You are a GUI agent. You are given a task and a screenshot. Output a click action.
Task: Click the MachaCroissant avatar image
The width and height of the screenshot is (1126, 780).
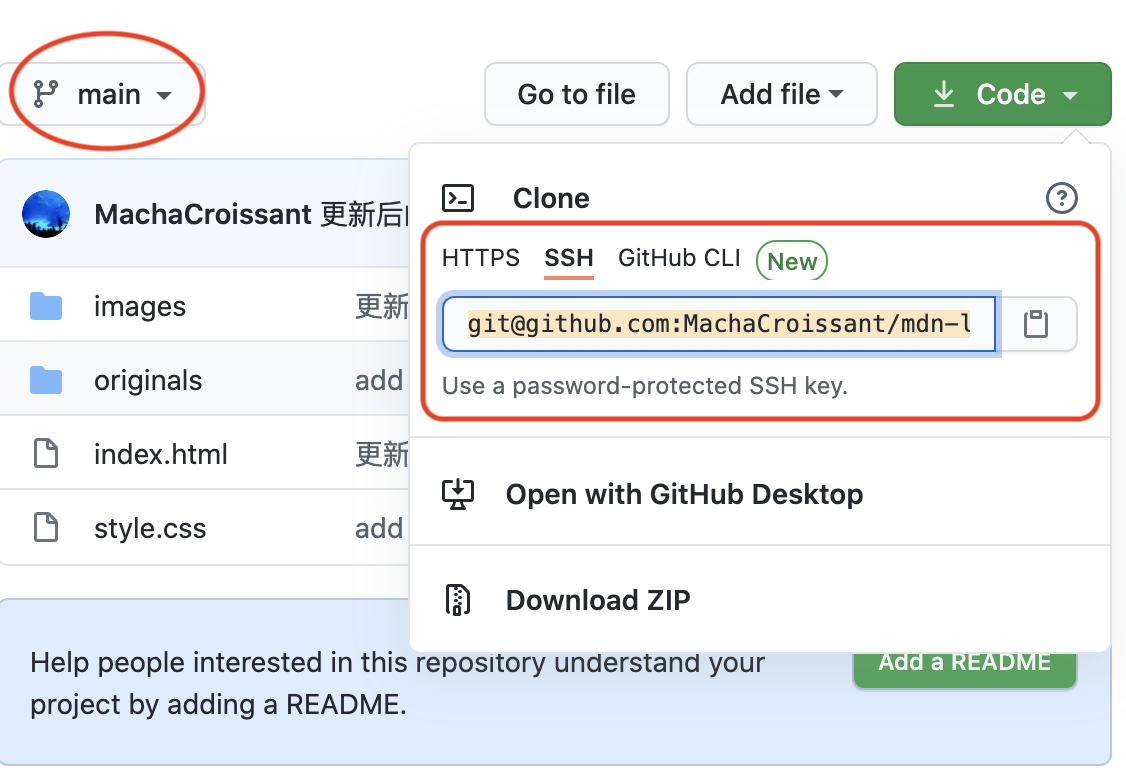pos(46,214)
